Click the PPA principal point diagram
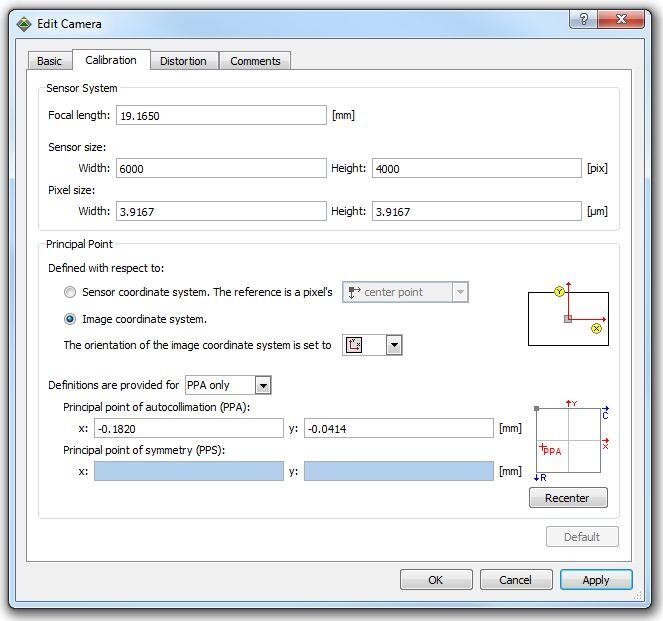The height and width of the screenshot is (621, 663). pos(572,441)
